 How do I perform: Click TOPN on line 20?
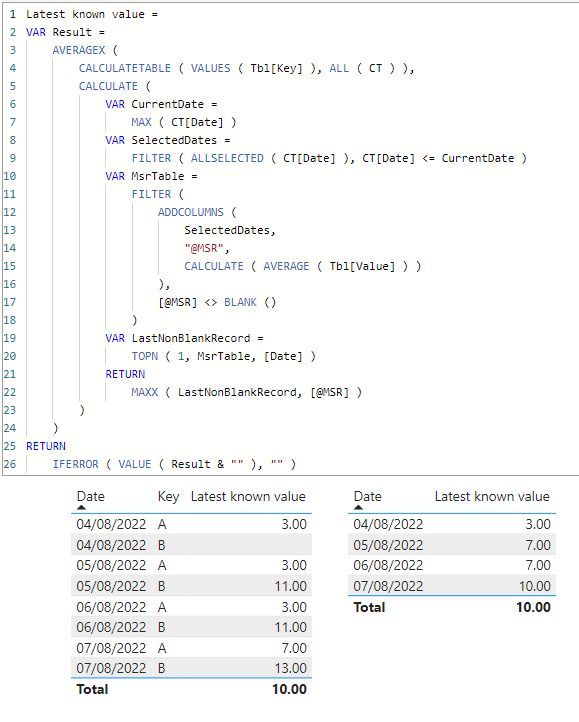click(x=145, y=356)
